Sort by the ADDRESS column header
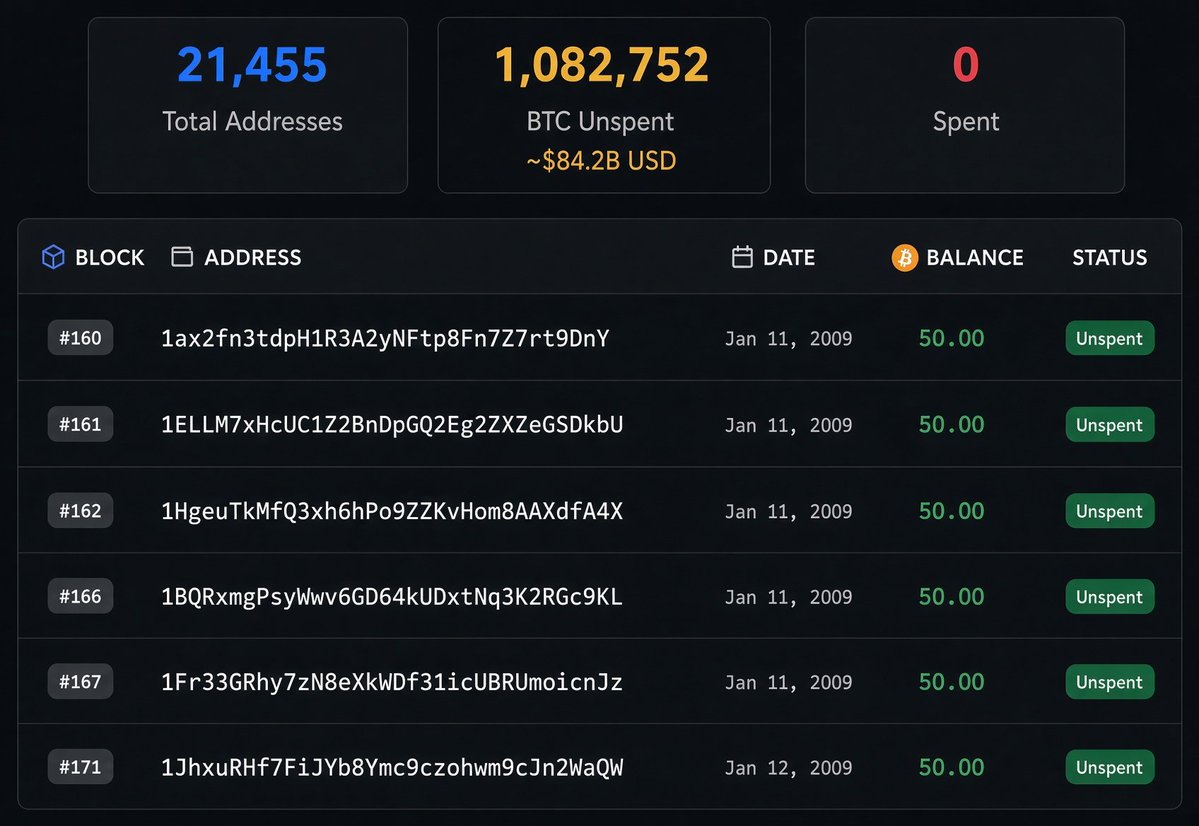This screenshot has height=826, width=1199. point(252,258)
